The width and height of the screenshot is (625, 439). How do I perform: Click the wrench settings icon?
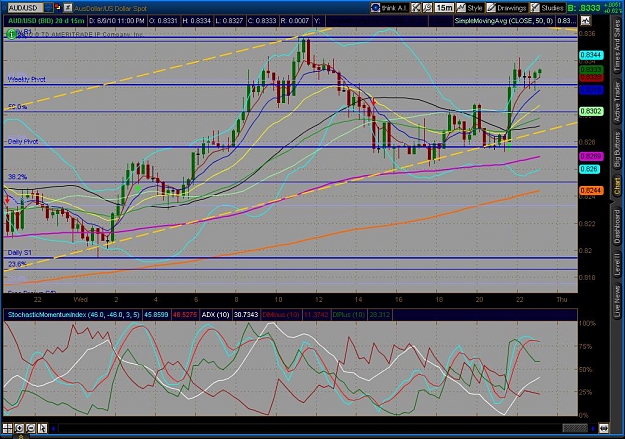click(427, 8)
